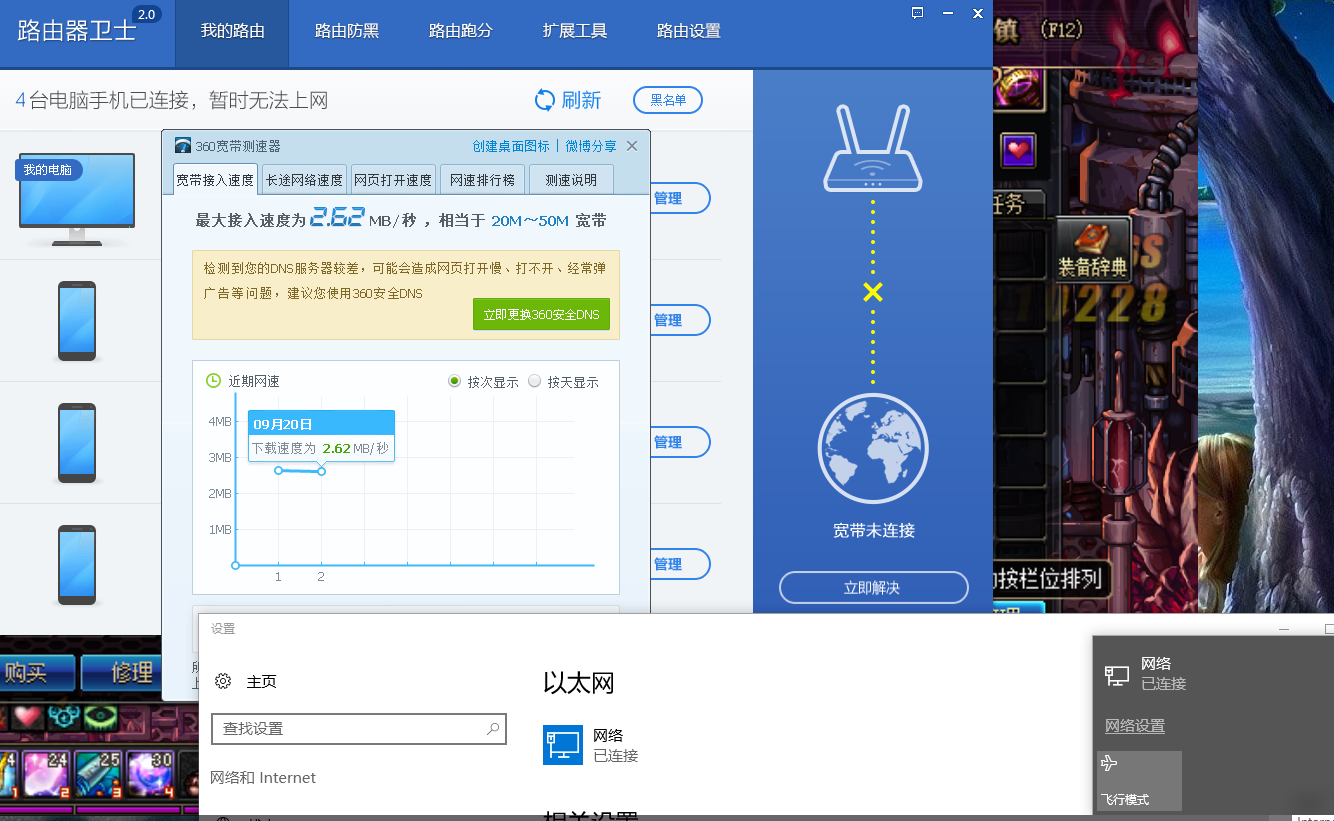1334x821 pixels.
Task: Click the purple heart icon in game panel
Action: pyautogui.click(x=1018, y=151)
